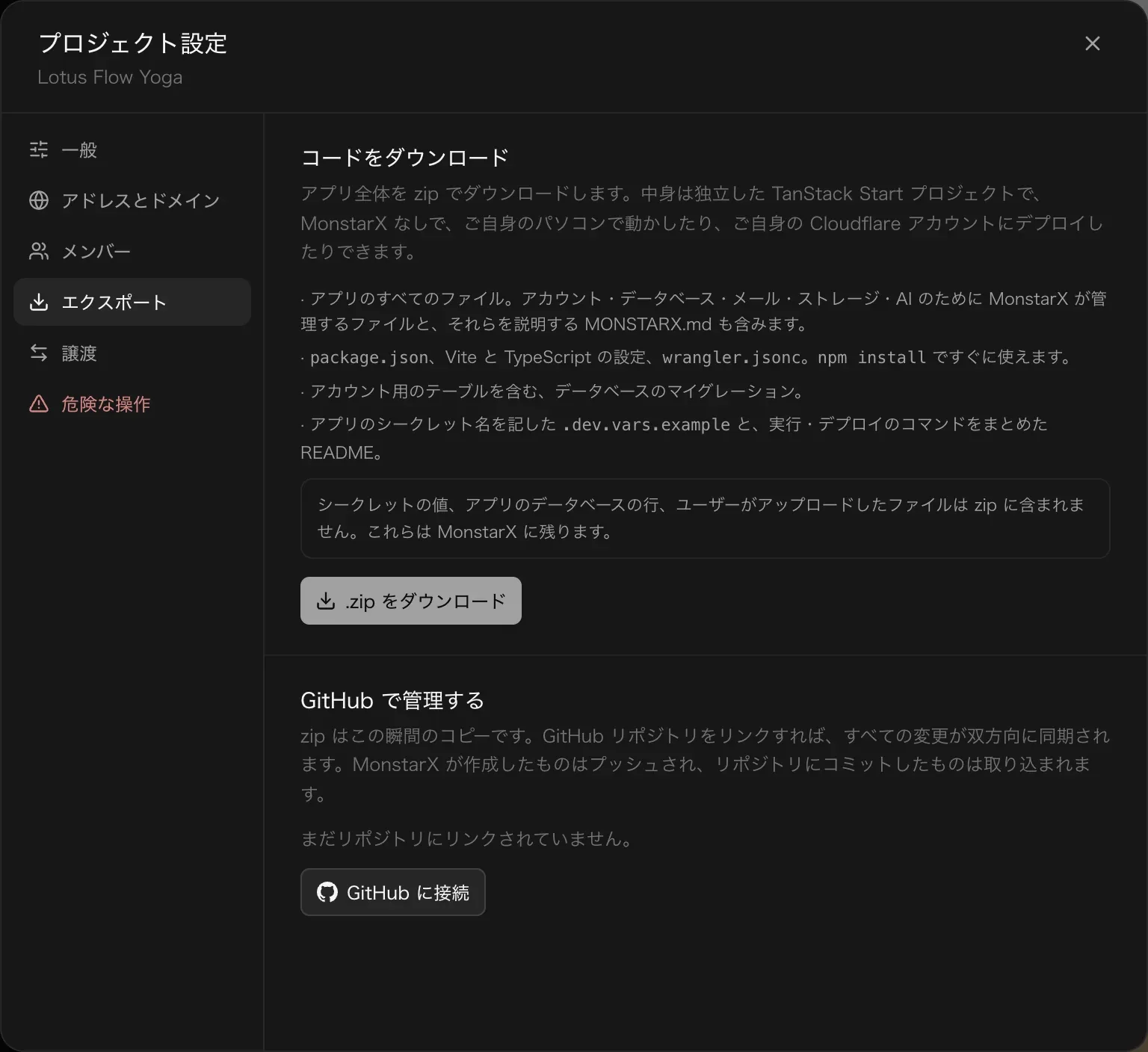Go to the 譲渡 tab

(x=132, y=353)
